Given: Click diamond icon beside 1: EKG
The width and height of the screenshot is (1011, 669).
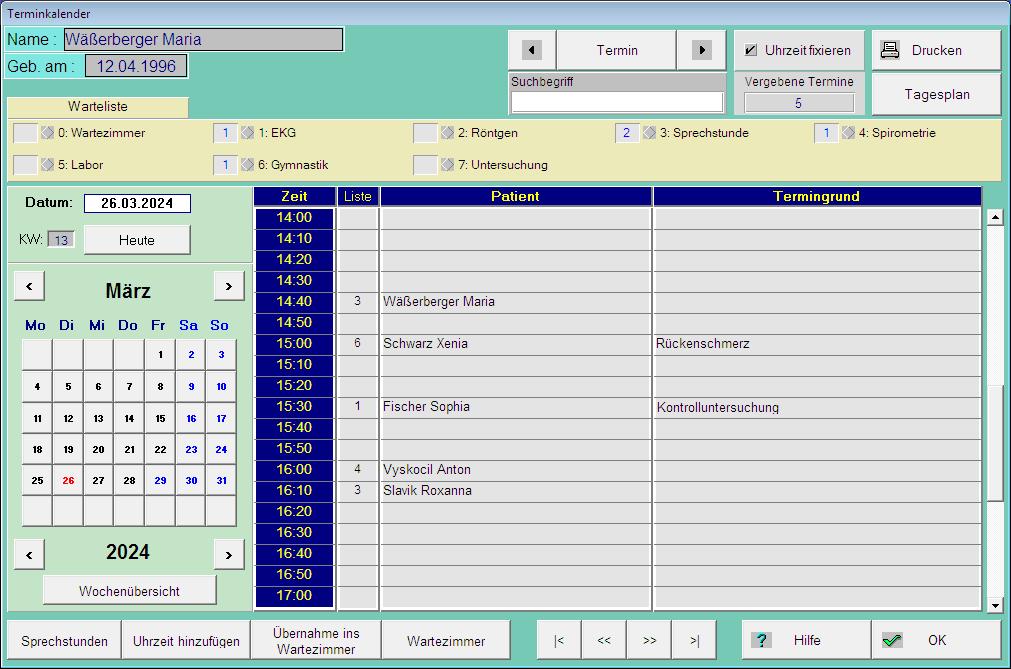Looking at the screenshot, I should (248, 133).
